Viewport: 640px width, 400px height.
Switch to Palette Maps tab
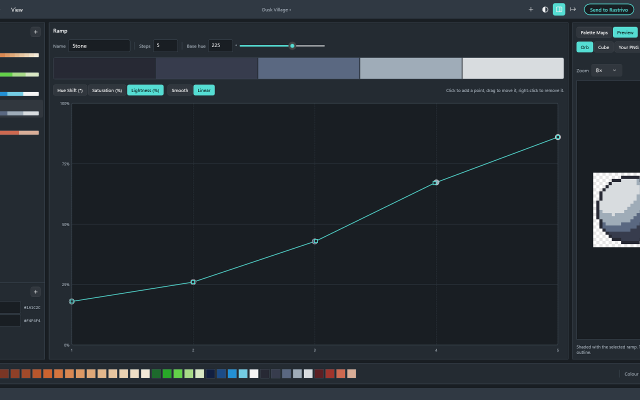point(594,32)
